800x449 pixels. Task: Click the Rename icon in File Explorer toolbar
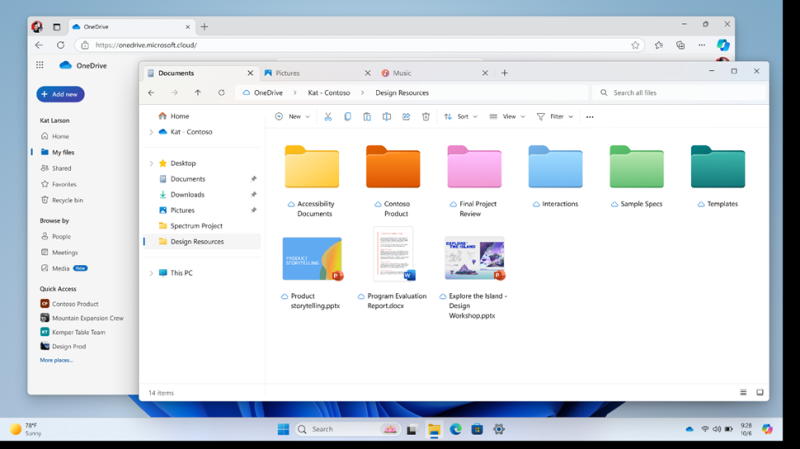pyautogui.click(x=387, y=117)
